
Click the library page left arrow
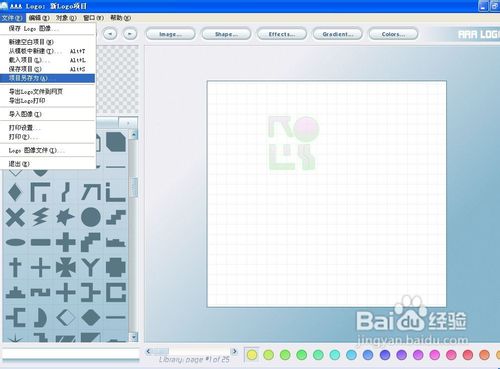click(x=149, y=351)
